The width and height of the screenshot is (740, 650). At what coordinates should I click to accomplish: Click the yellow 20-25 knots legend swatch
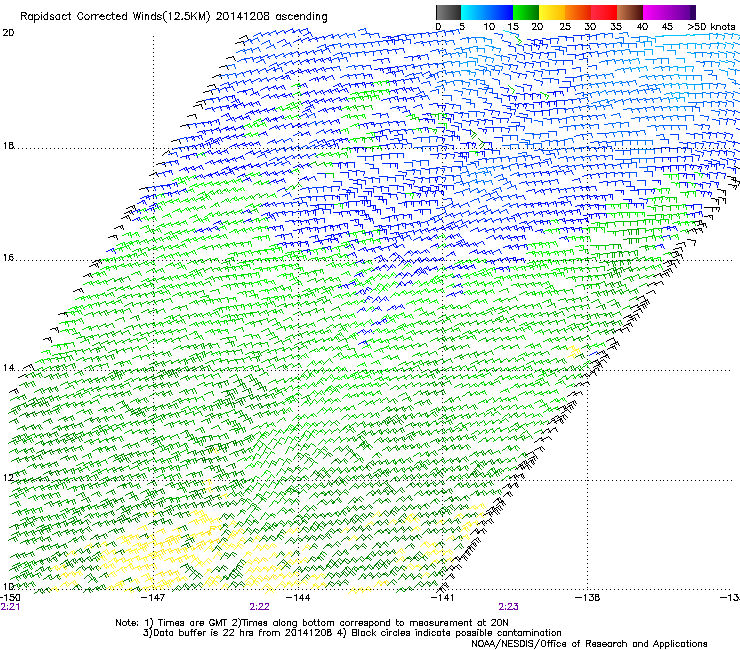point(552,12)
